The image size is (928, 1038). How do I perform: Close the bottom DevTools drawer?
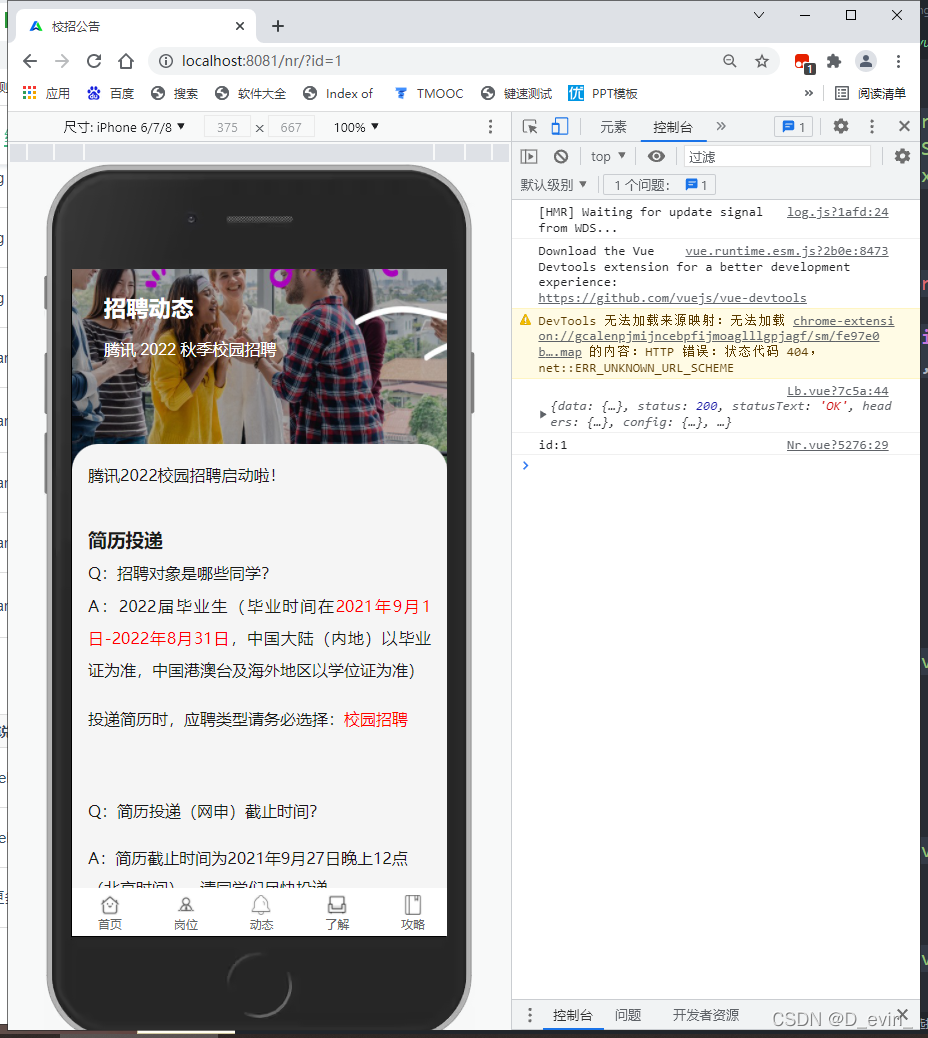(902, 1014)
